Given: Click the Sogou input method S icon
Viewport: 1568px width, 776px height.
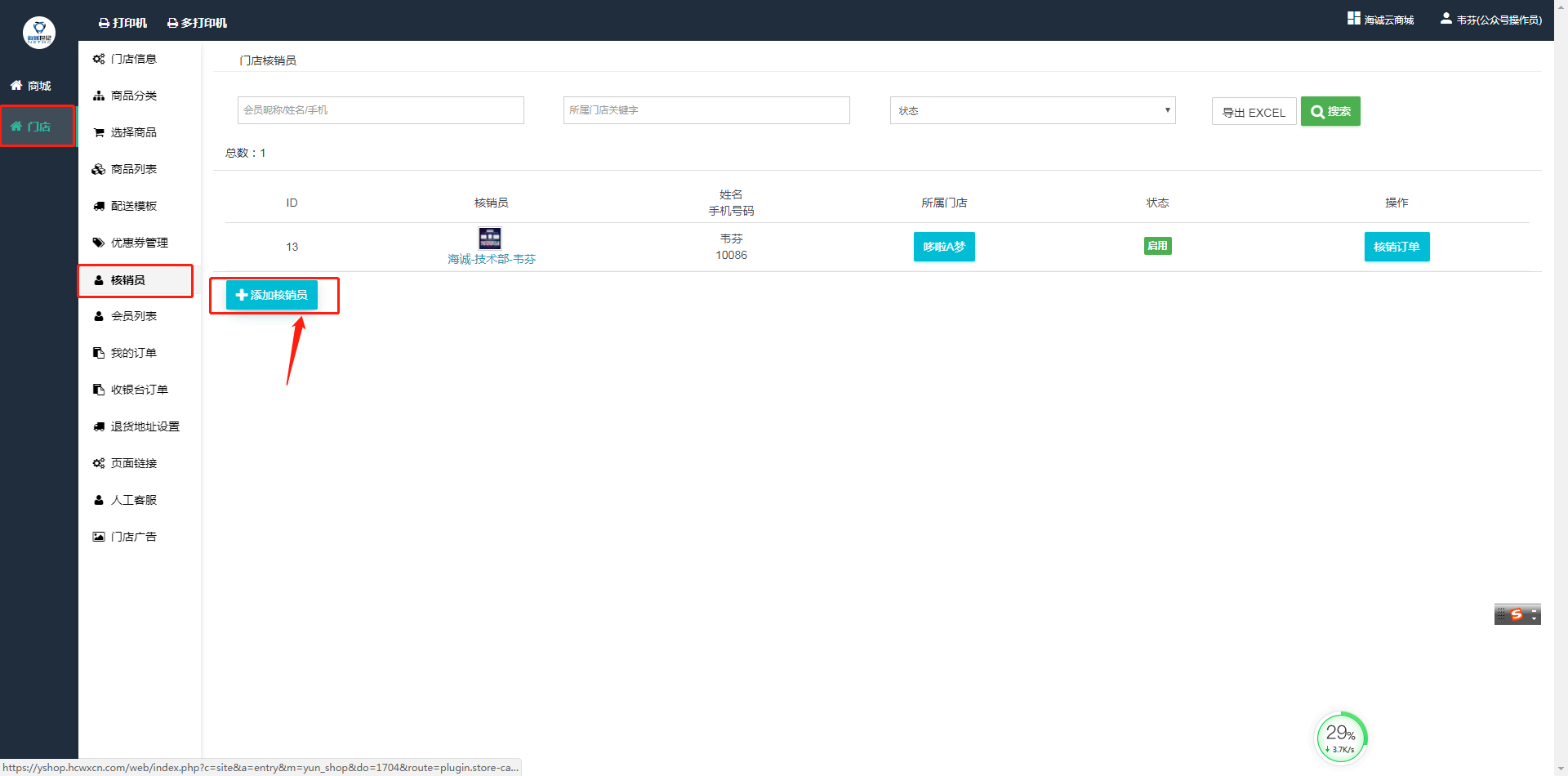Looking at the screenshot, I should click(x=1517, y=614).
